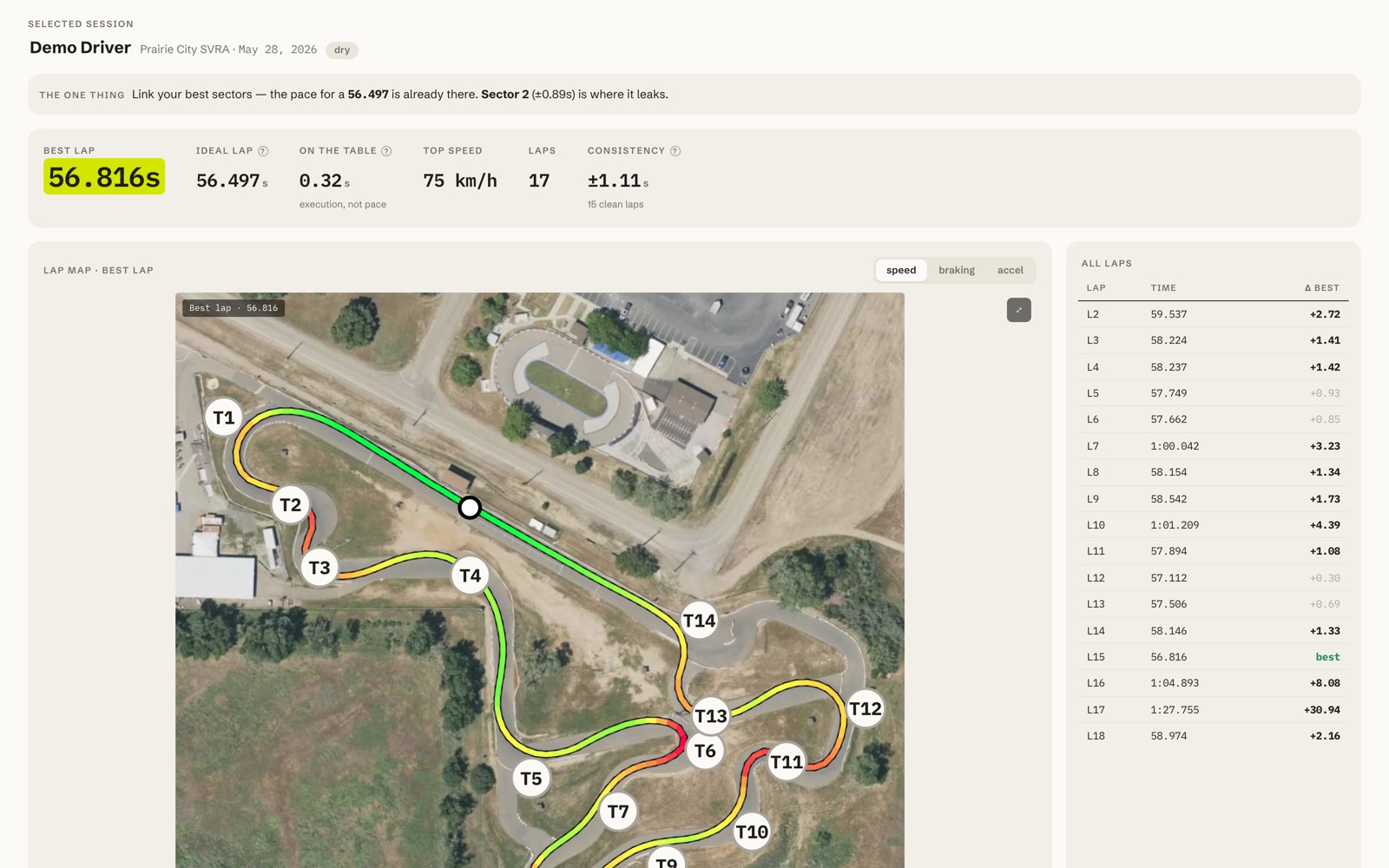The image size is (1389, 868).
Task: Switch map overlay to speed
Action: [901, 271]
